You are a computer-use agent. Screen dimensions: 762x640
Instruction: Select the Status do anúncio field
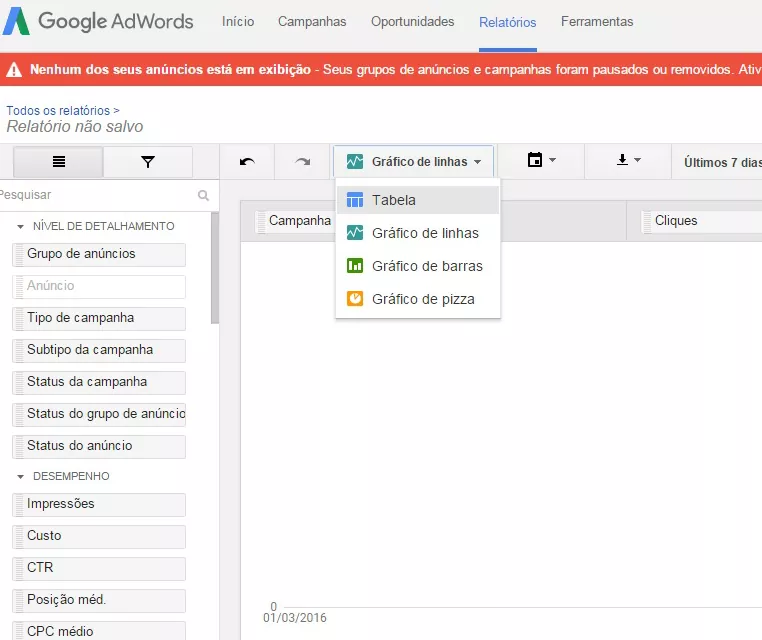[99, 447]
